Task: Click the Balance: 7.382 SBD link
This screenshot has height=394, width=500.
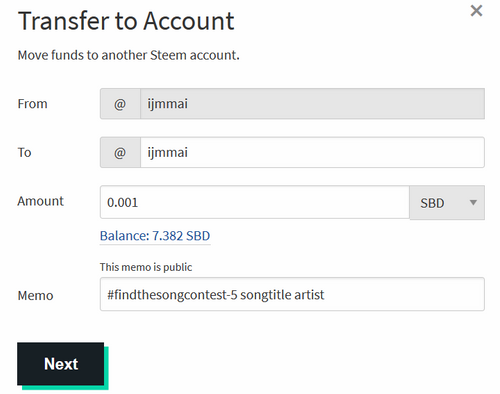Action: click(155, 236)
